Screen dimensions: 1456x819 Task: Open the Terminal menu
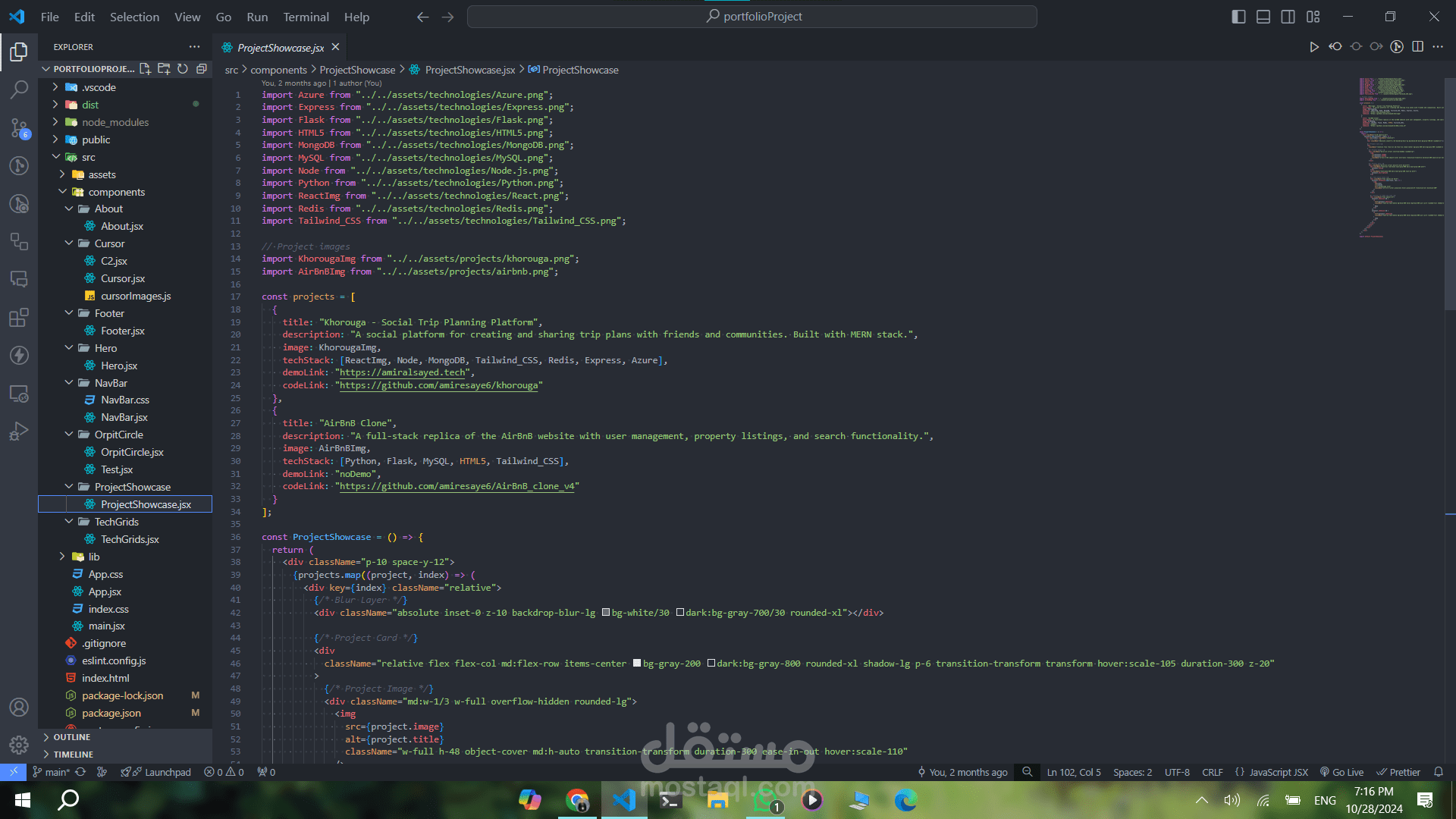click(x=306, y=17)
